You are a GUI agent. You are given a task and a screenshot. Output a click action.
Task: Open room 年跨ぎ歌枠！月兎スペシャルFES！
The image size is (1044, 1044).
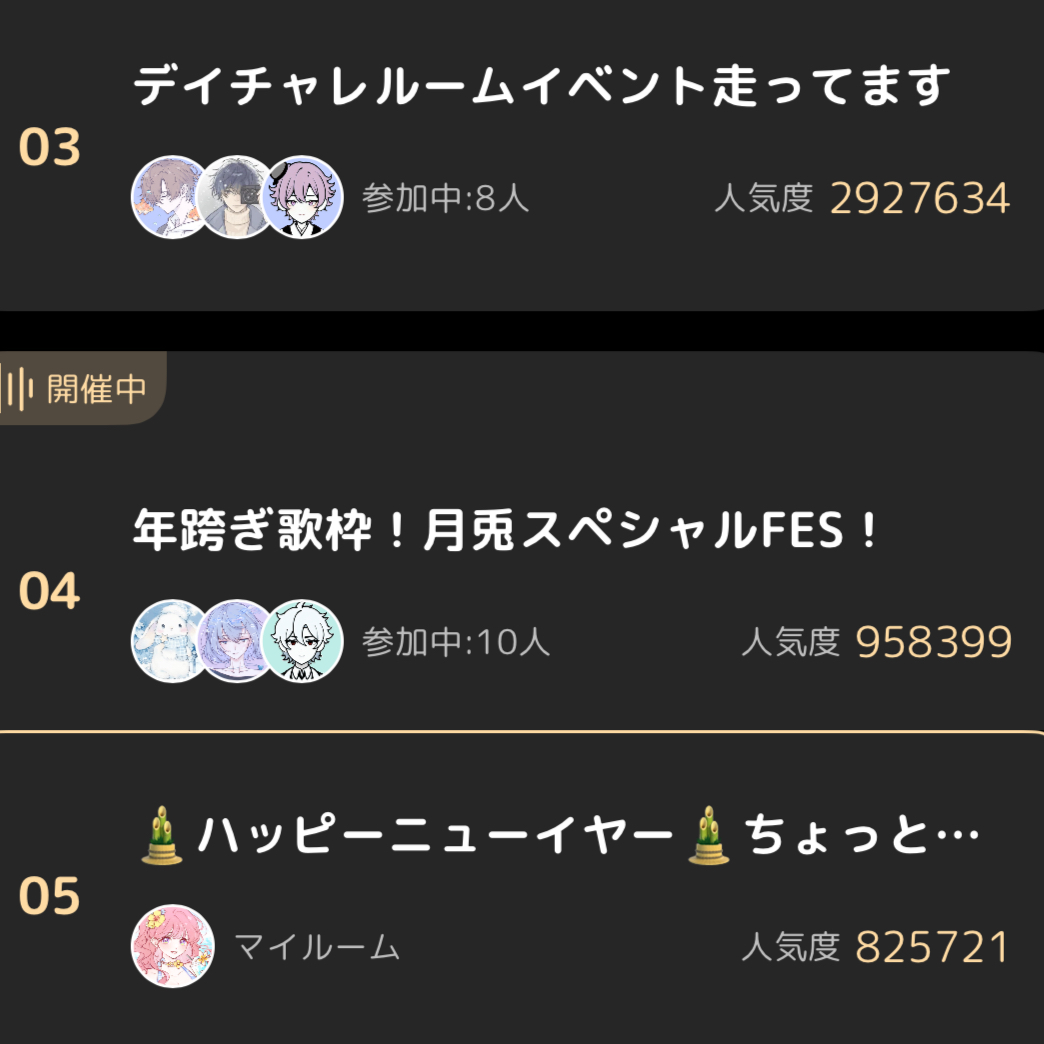(x=506, y=532)
